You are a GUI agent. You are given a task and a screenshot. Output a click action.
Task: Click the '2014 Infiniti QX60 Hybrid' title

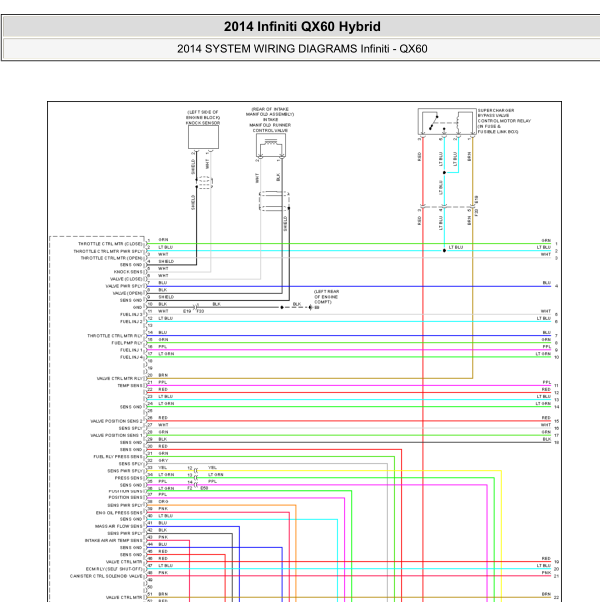[x=302, y=26]
